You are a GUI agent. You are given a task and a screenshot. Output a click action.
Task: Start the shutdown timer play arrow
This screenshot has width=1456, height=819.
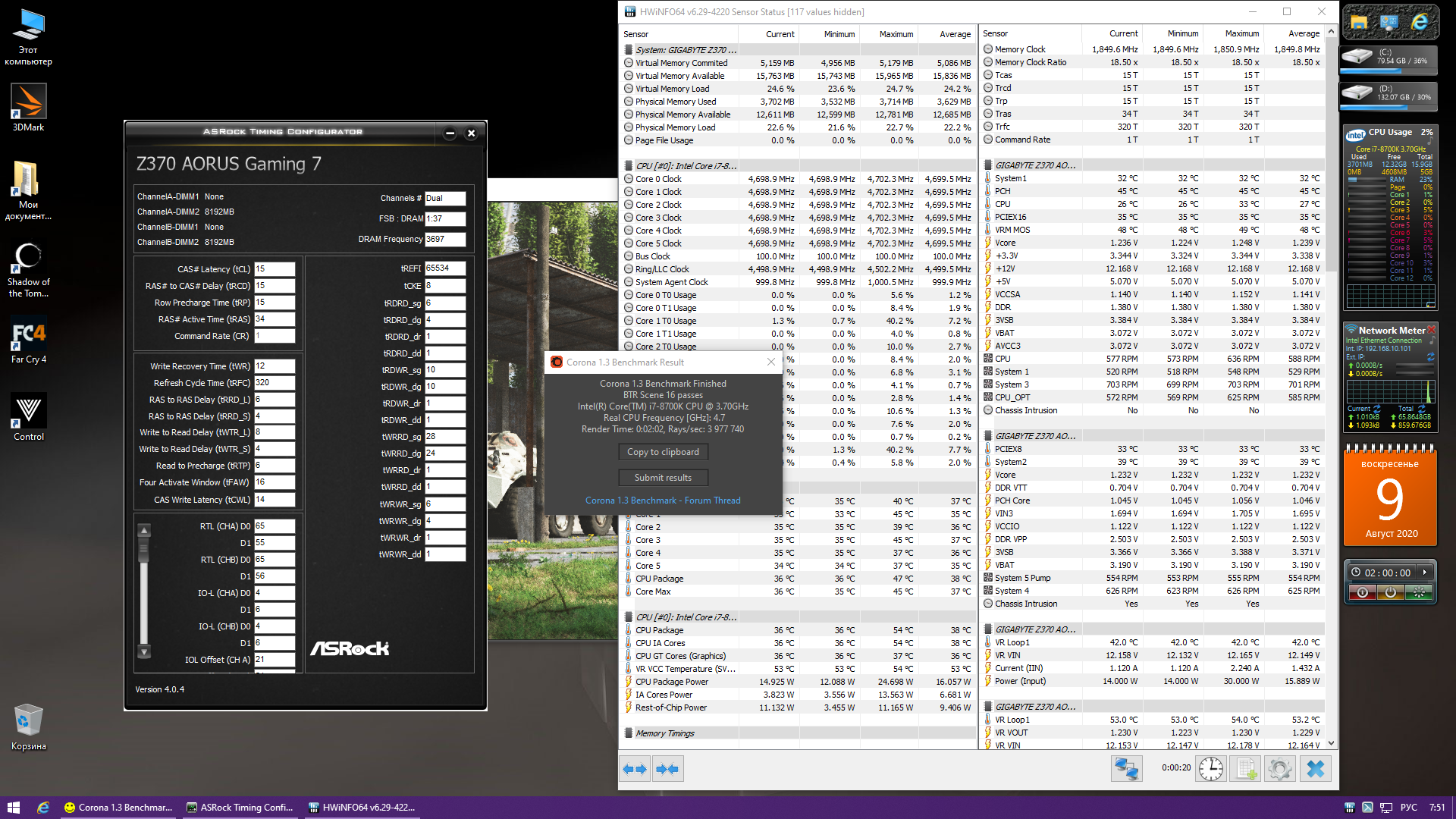[x=1425, y=573]
